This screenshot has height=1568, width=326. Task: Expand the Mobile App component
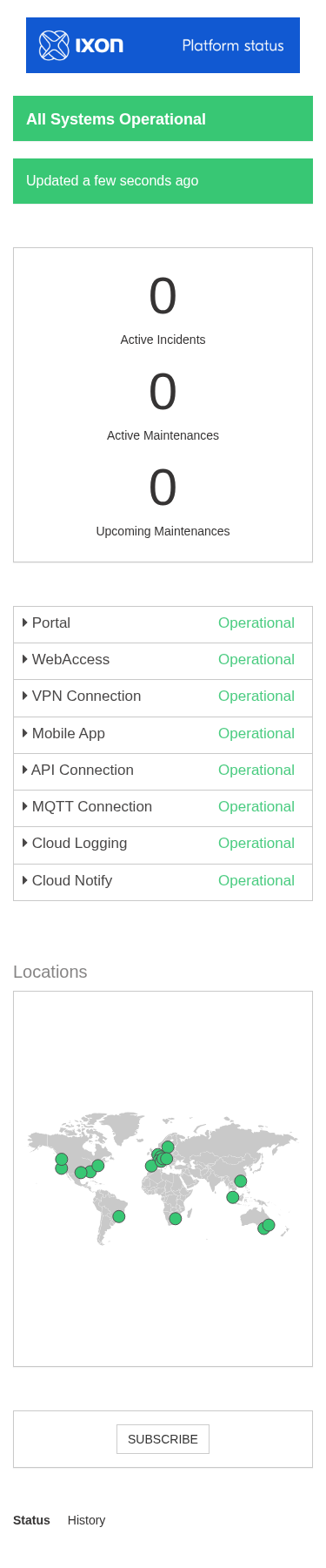click(163, 735)
